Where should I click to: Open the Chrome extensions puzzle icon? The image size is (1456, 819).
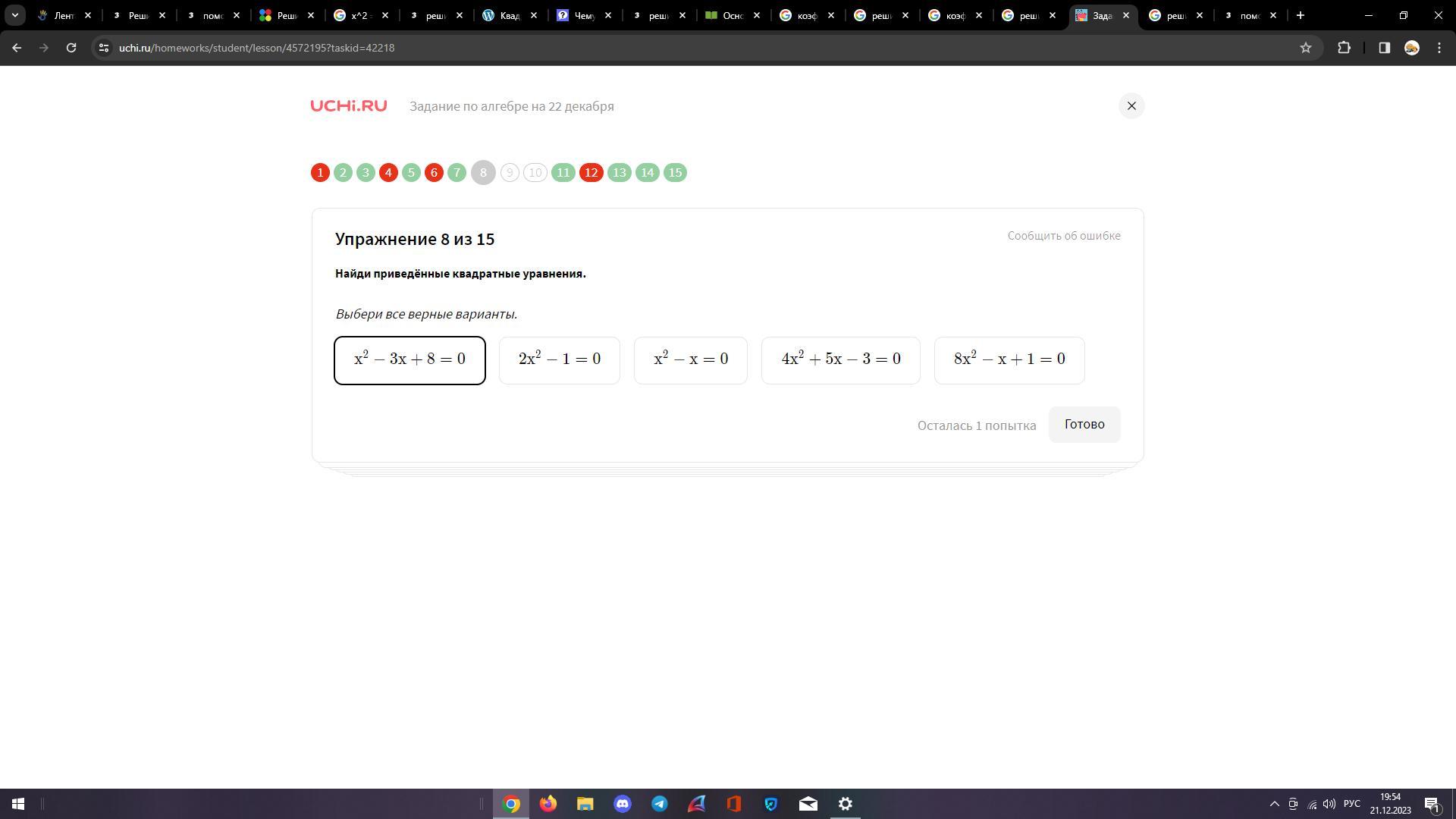pyautogui.click(x=1344, y=48)
